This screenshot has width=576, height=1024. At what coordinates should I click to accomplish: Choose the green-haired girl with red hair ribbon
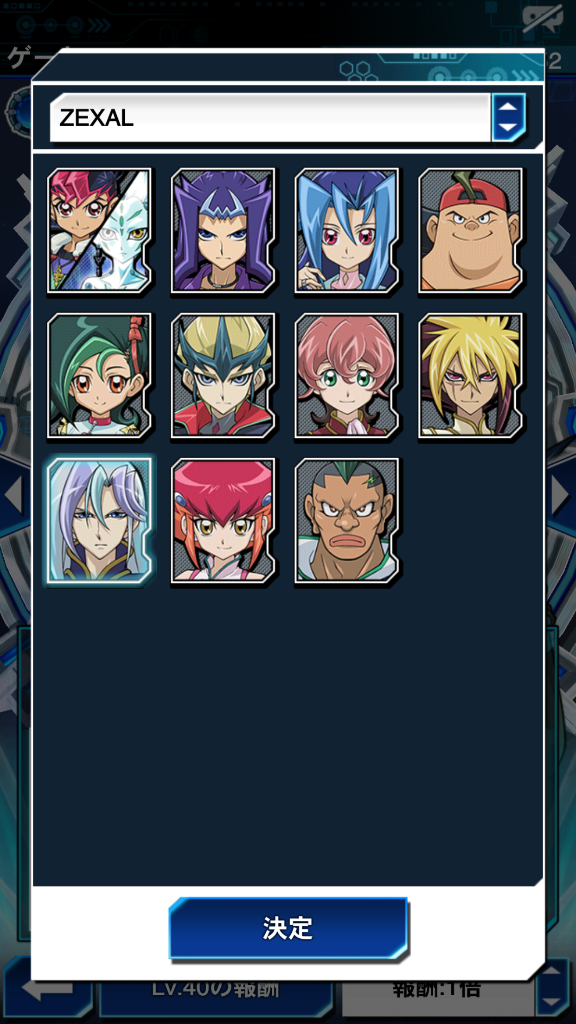pos(100,375)
